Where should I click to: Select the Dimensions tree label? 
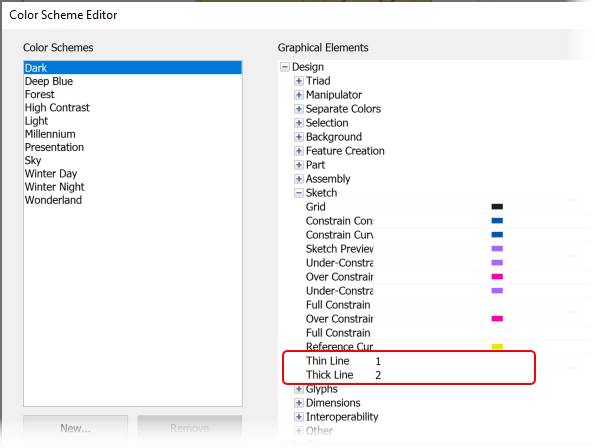coord(333,403)
